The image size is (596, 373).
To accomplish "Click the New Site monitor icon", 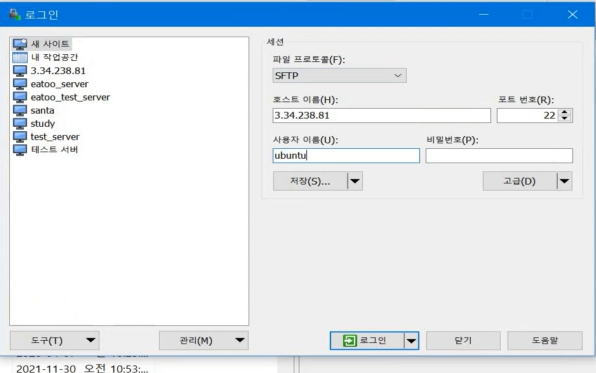I will (x=20, y=44).
